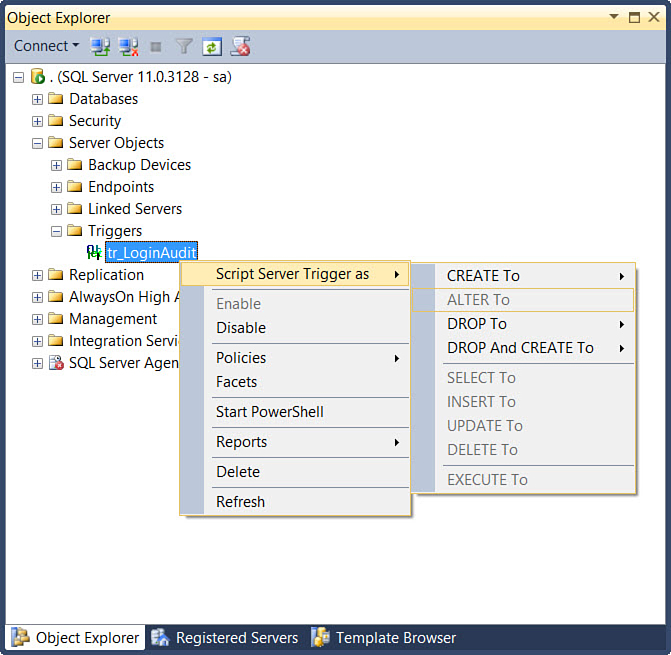Click the Filter funnel toolbar icon
This screenshot has width=671, height=655.
point(184,46)
